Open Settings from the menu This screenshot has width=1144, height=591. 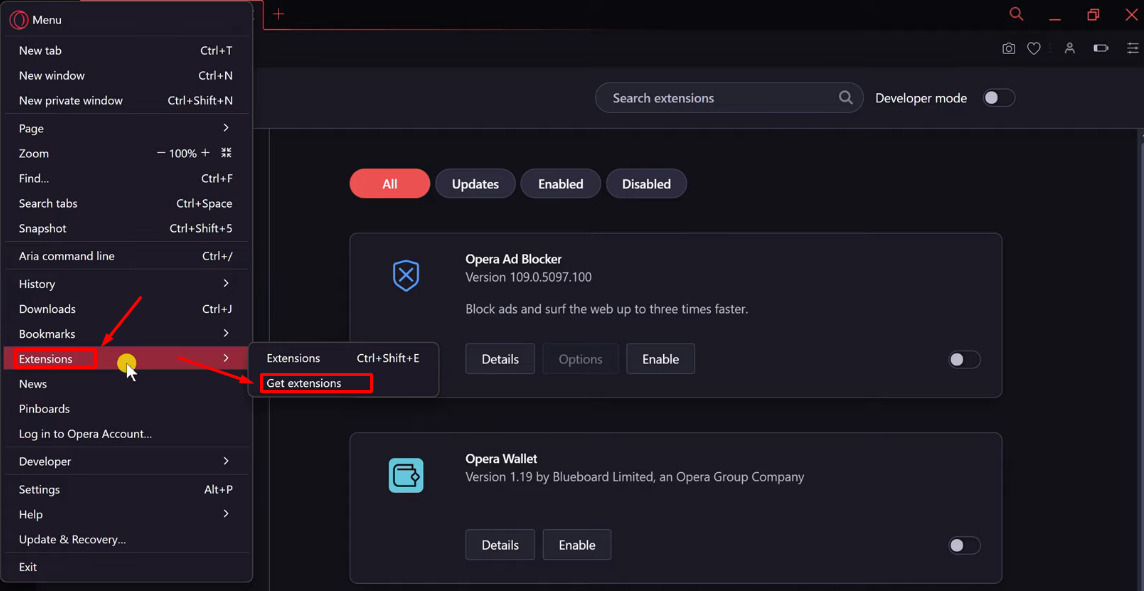coord(127,490)
